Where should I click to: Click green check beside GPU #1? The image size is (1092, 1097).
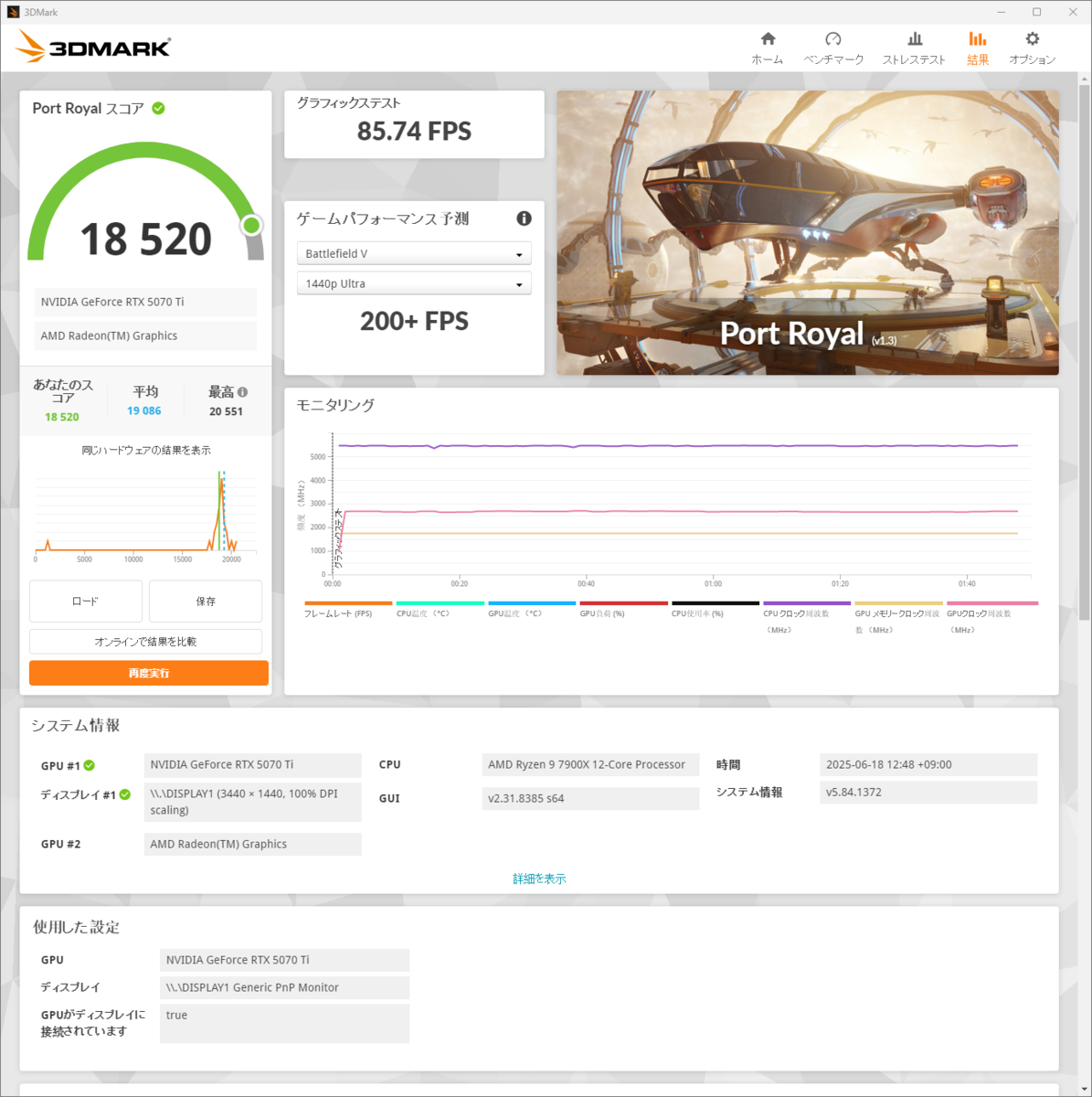coord(90,766)
